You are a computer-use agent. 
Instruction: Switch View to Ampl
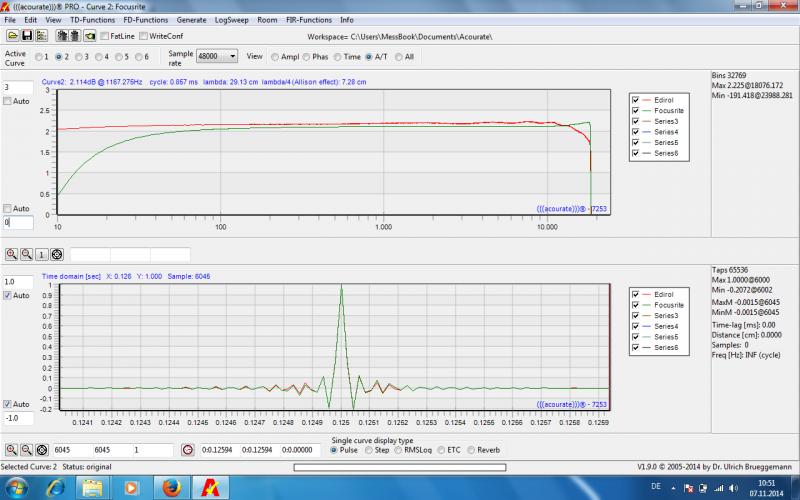[275, 57]
